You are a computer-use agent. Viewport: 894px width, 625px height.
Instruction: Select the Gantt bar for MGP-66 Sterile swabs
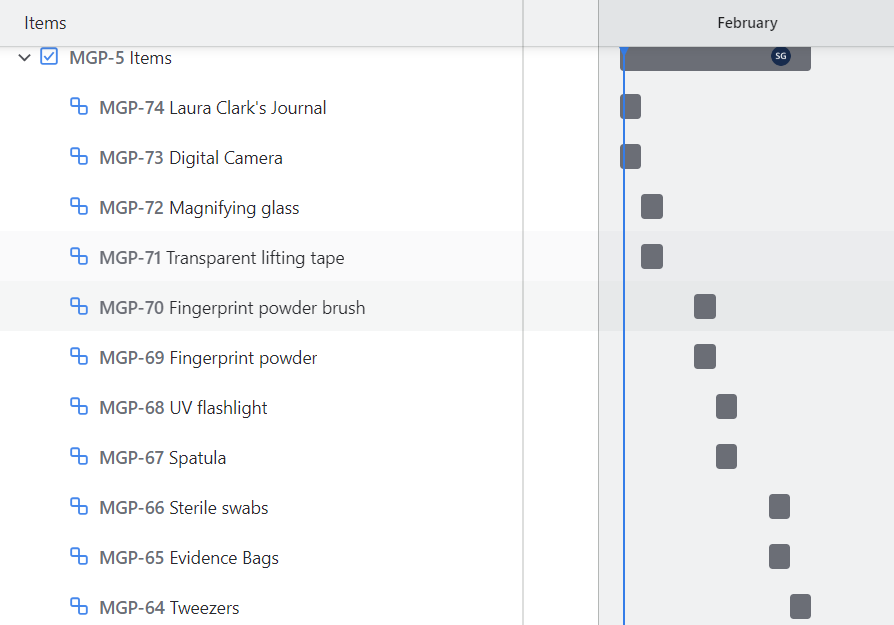click(779, 506)
